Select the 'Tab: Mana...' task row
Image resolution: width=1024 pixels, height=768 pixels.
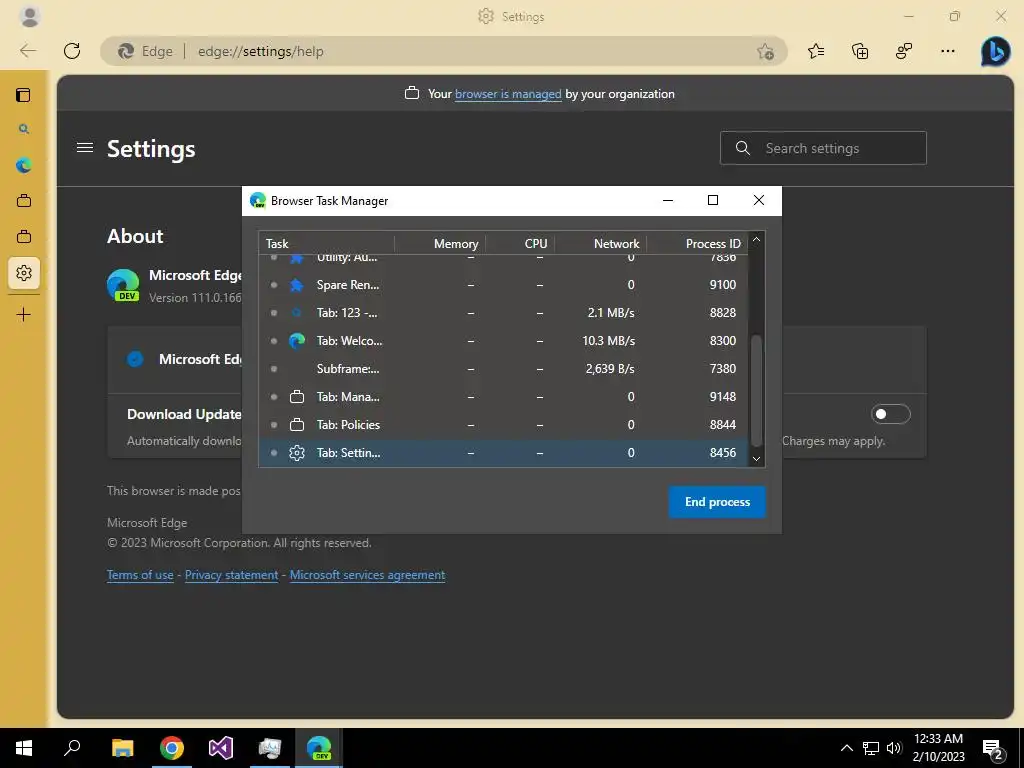pyautogui.click(x=503, y=397)
